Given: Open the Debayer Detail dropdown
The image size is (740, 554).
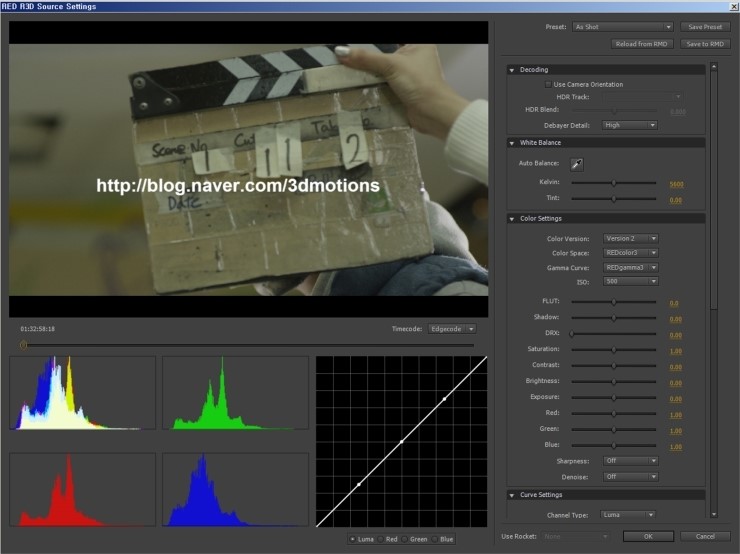Looking at the screenshot, I should click(x=630, y=125).
